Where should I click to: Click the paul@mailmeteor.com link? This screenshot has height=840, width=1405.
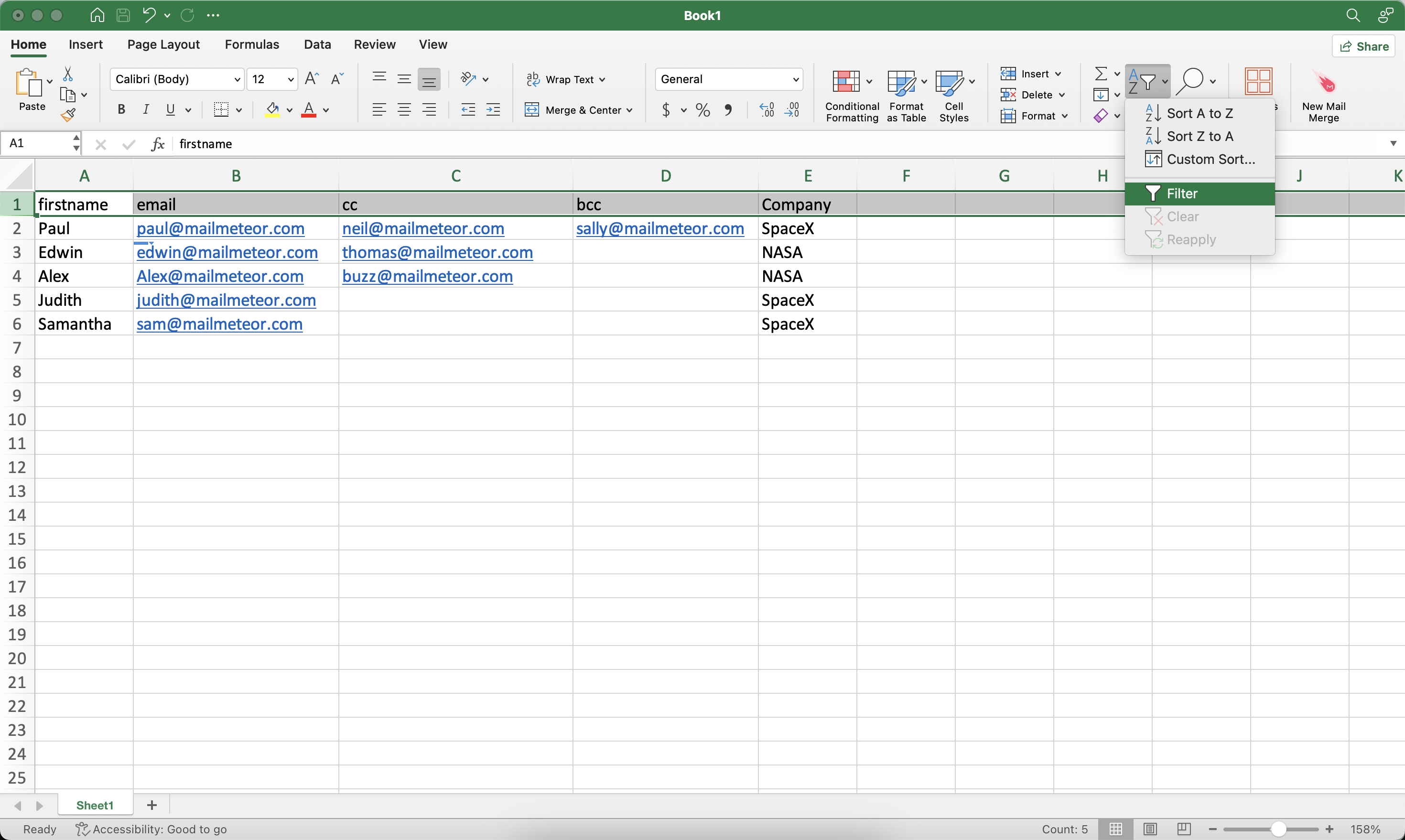[220, 229]
